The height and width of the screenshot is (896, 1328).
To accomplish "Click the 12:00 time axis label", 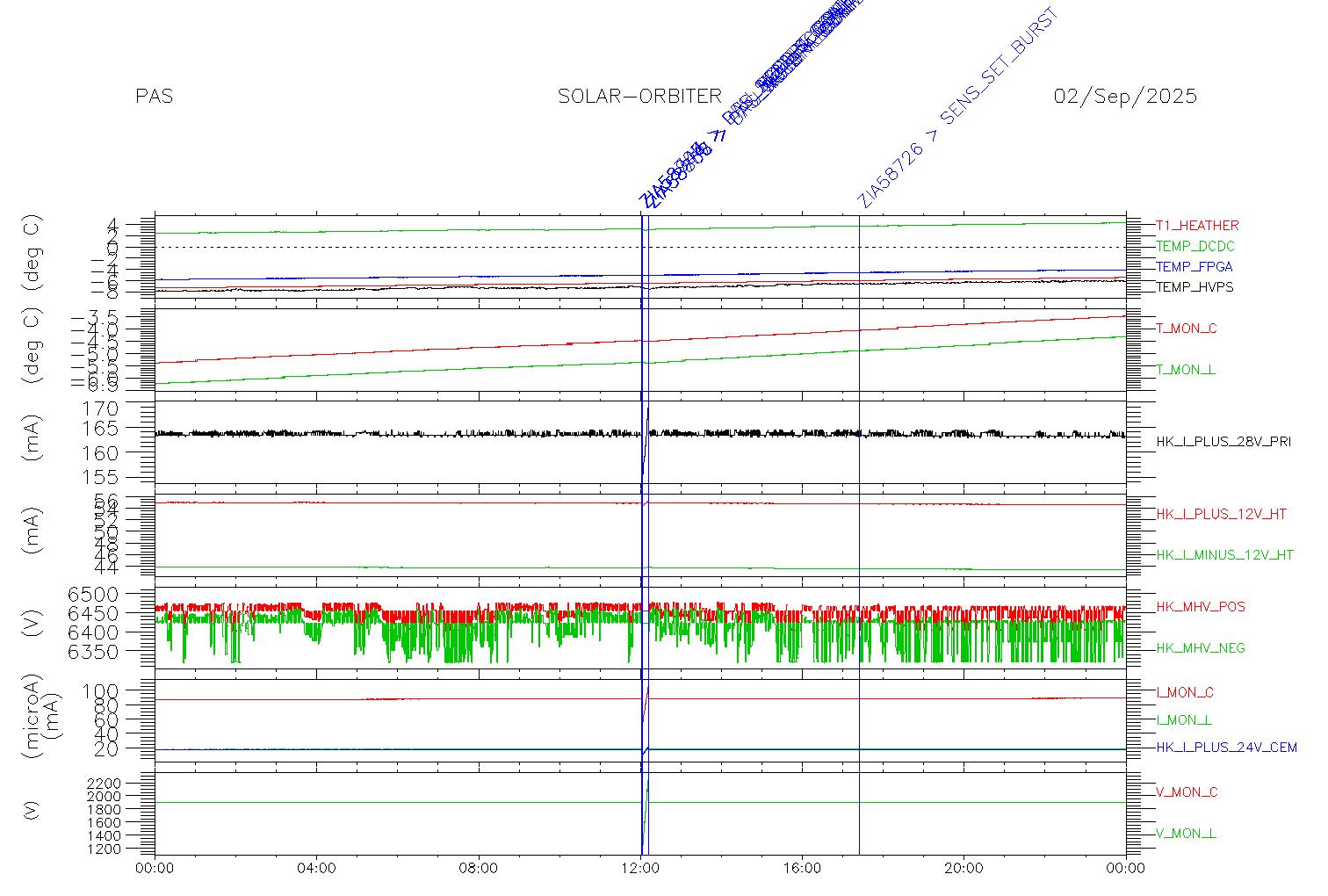I will click(640, 869).
